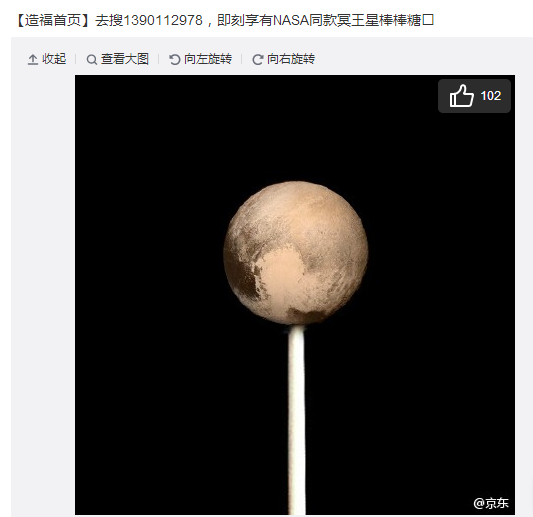Select the number 1390112978 in post text
This screenshot has width=533, height=517.
(x=162, y=20)
